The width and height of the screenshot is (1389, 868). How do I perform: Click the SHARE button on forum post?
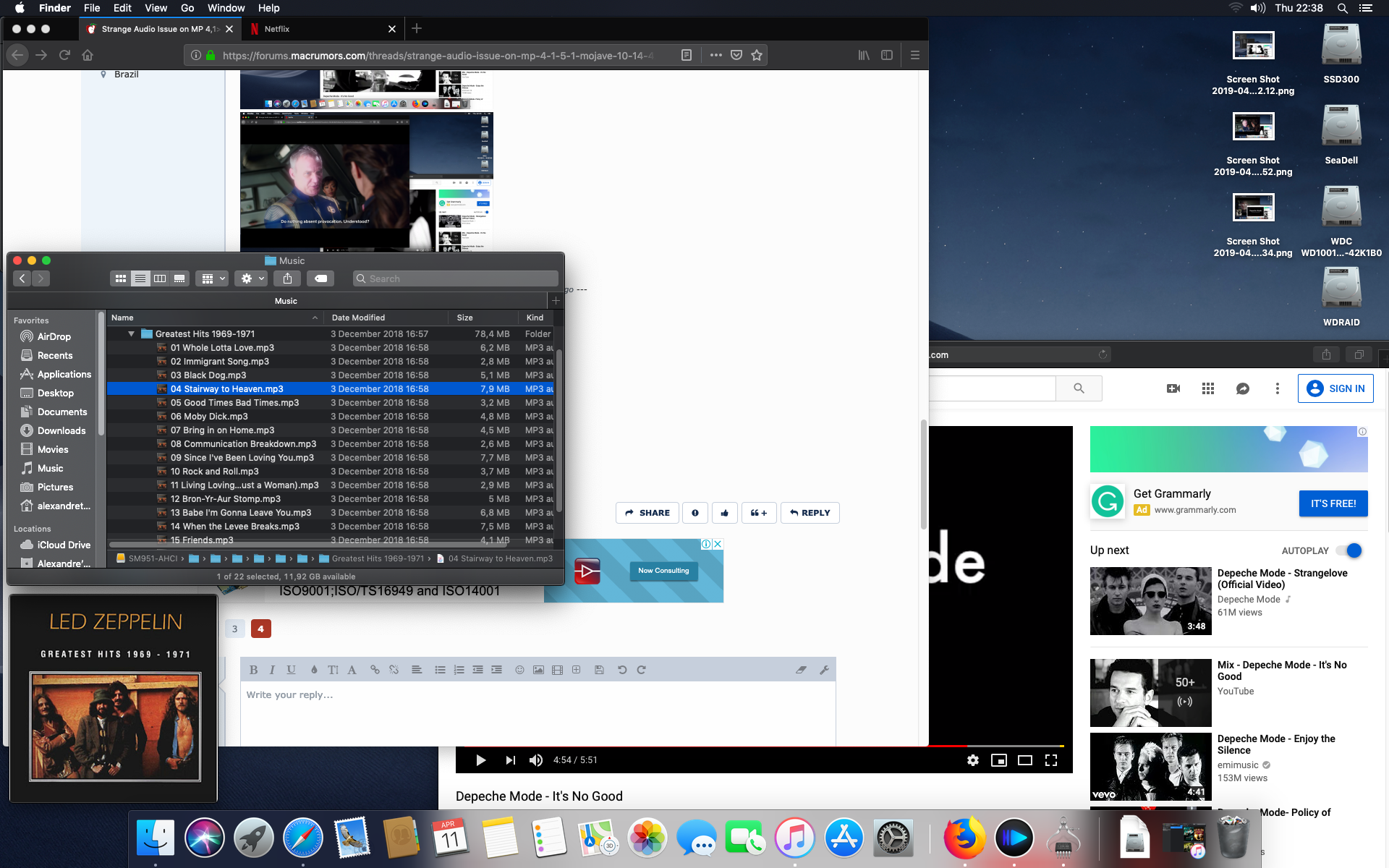(647, 513)
